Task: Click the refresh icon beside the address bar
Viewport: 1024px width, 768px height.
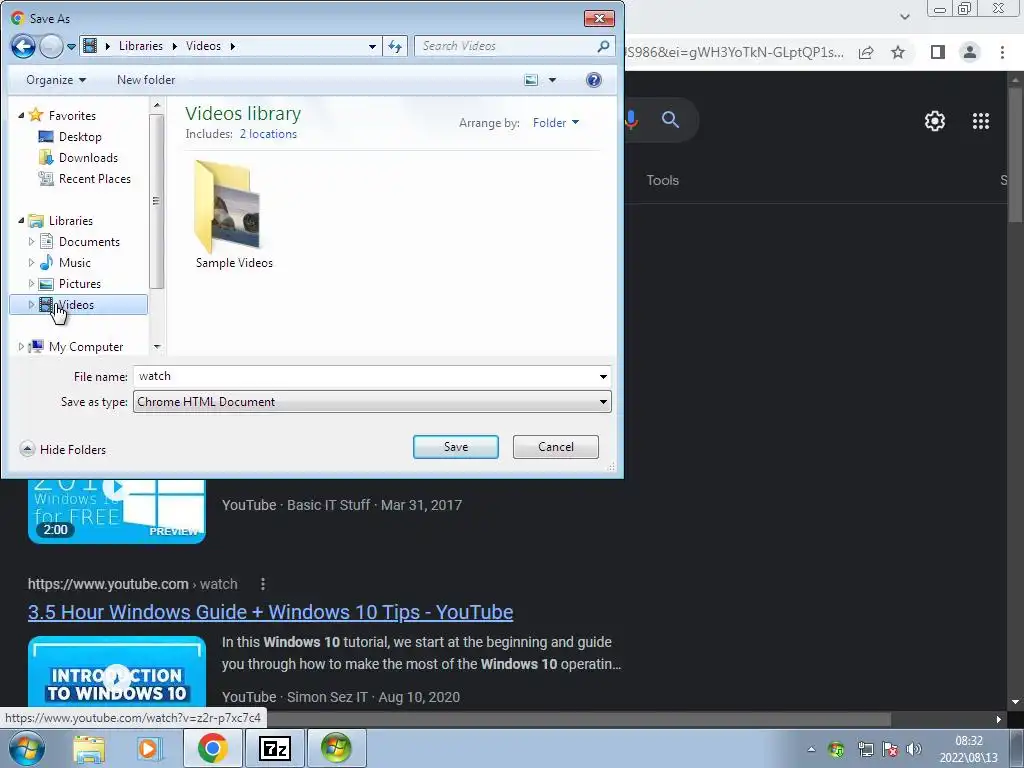Action: click(x=395, y=46)
